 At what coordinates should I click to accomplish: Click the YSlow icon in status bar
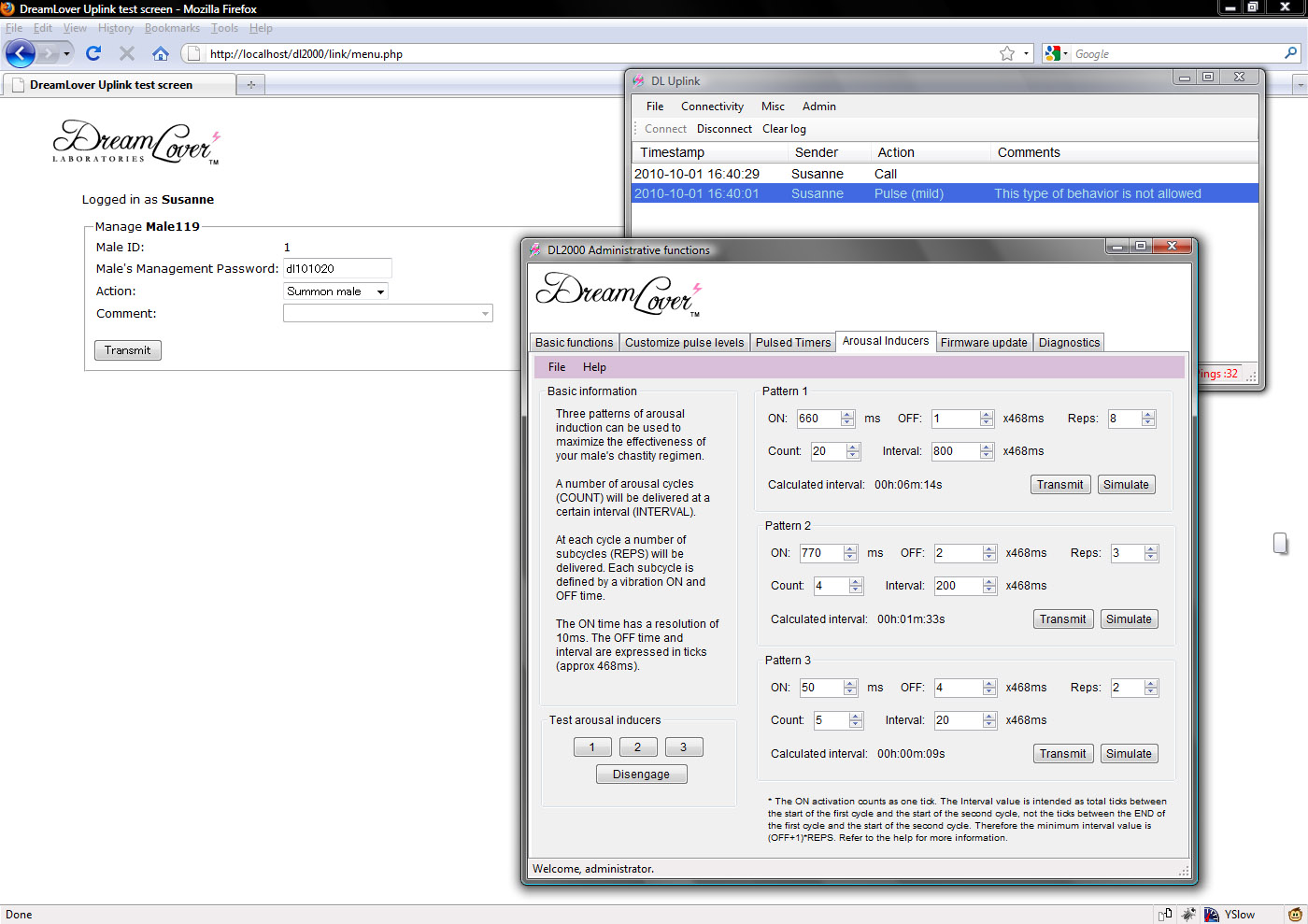coord(1212,915)
